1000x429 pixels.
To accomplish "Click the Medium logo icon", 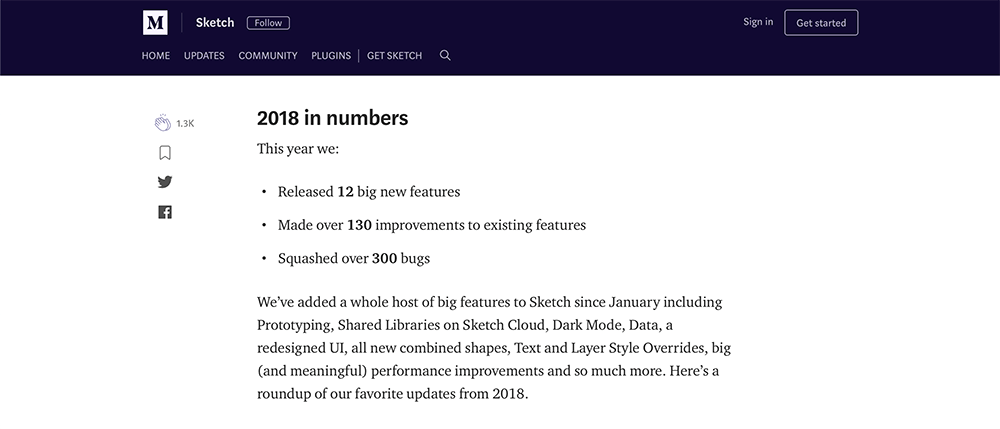I will pos(155,23).
